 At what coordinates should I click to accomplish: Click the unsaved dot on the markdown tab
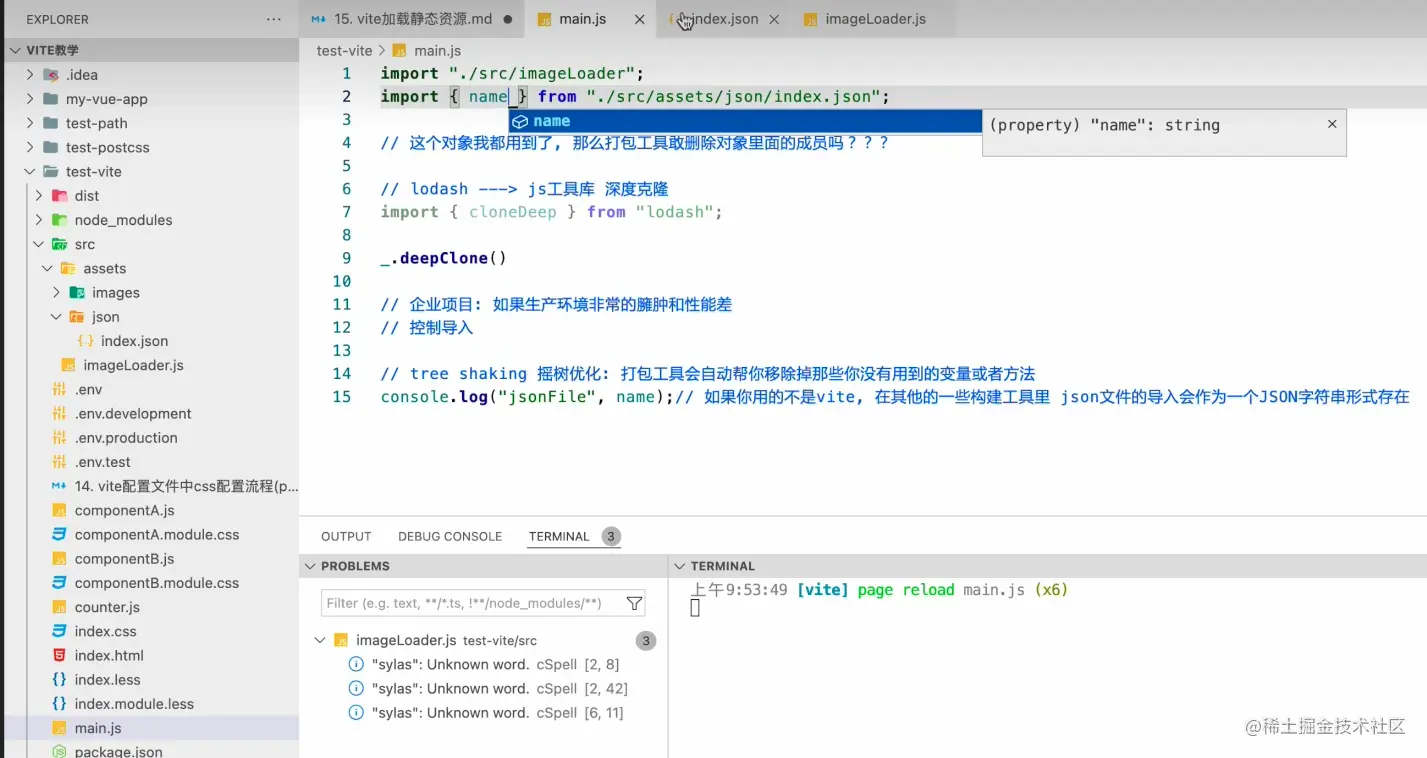tap(508, 19)
